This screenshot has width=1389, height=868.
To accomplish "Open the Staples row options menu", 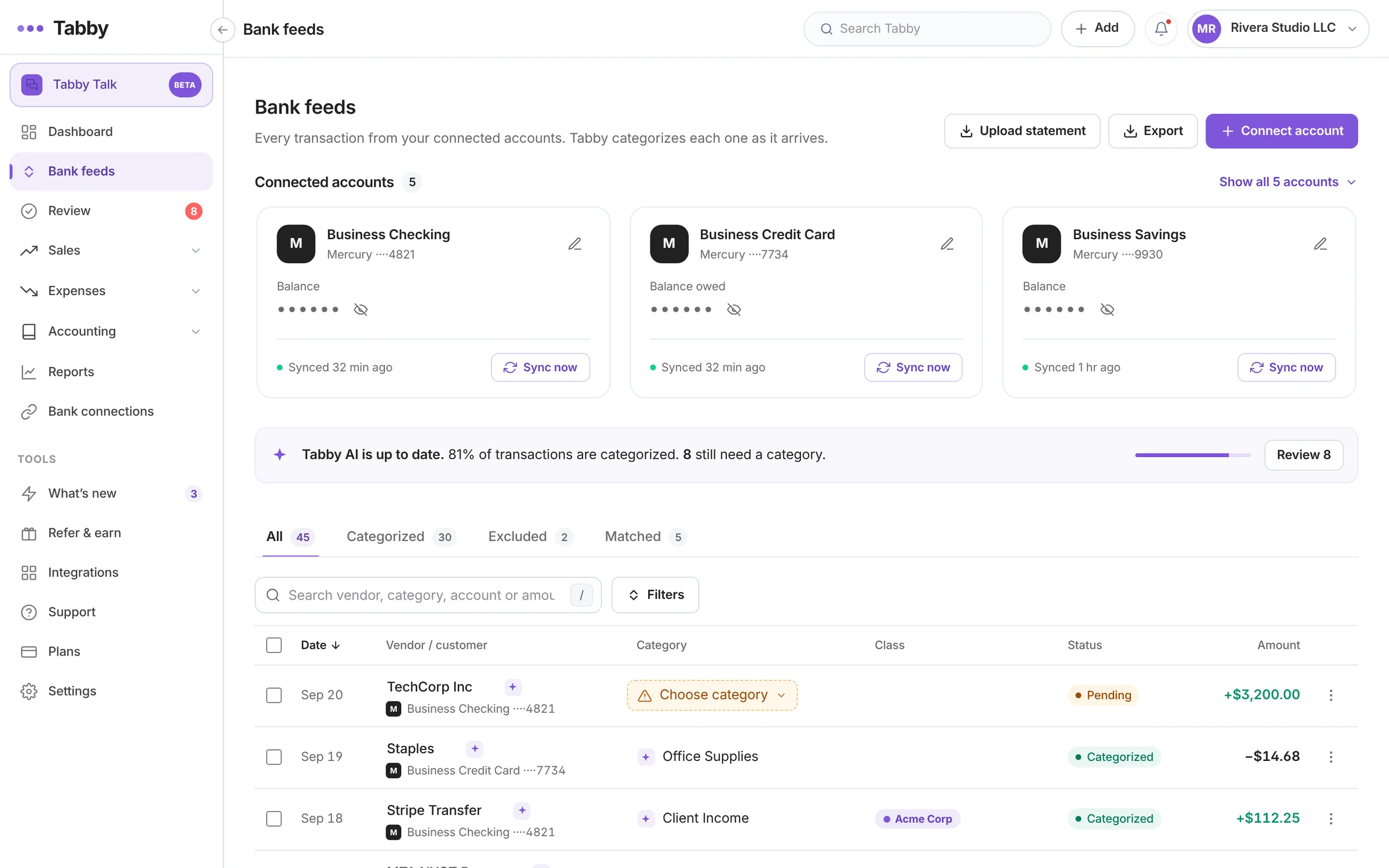I will click(1331, 757).
